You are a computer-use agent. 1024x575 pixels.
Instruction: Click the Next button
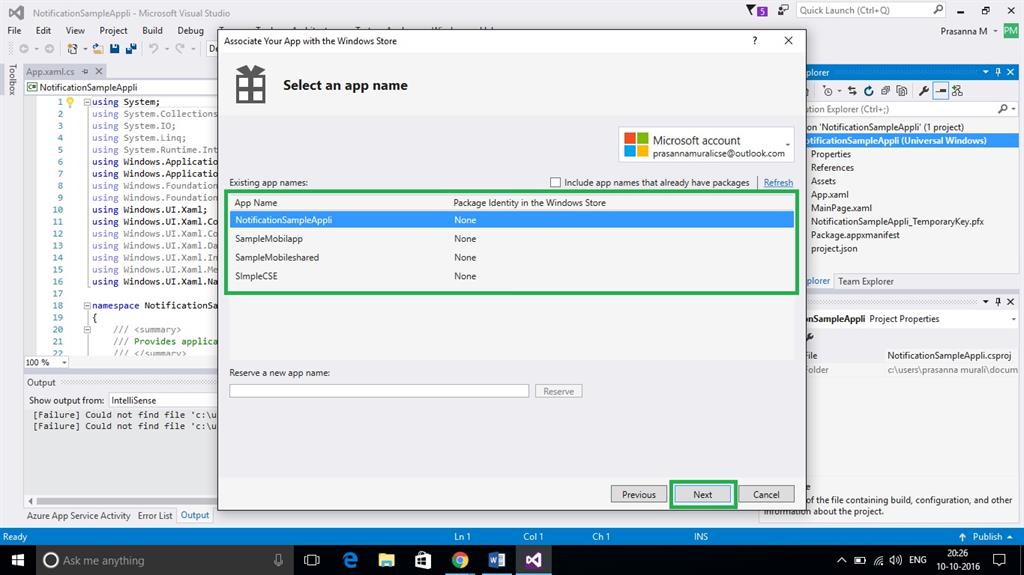click(x=703, y=495)
